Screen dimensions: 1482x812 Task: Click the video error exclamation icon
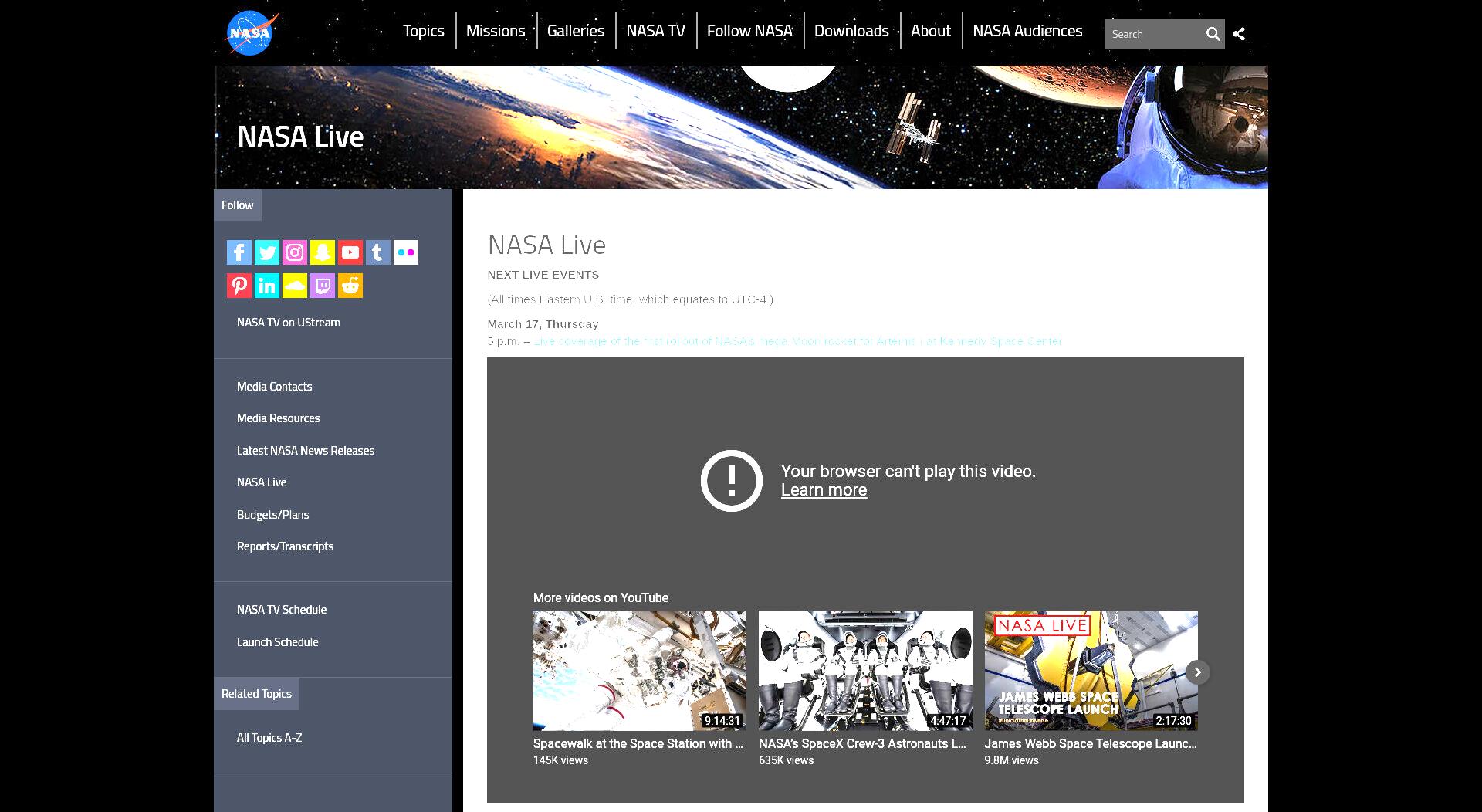731,480
